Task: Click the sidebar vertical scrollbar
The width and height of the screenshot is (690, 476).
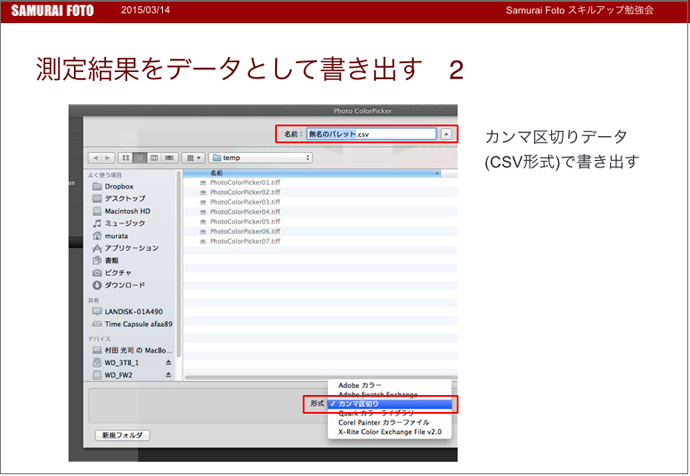Action: point(179,264)
